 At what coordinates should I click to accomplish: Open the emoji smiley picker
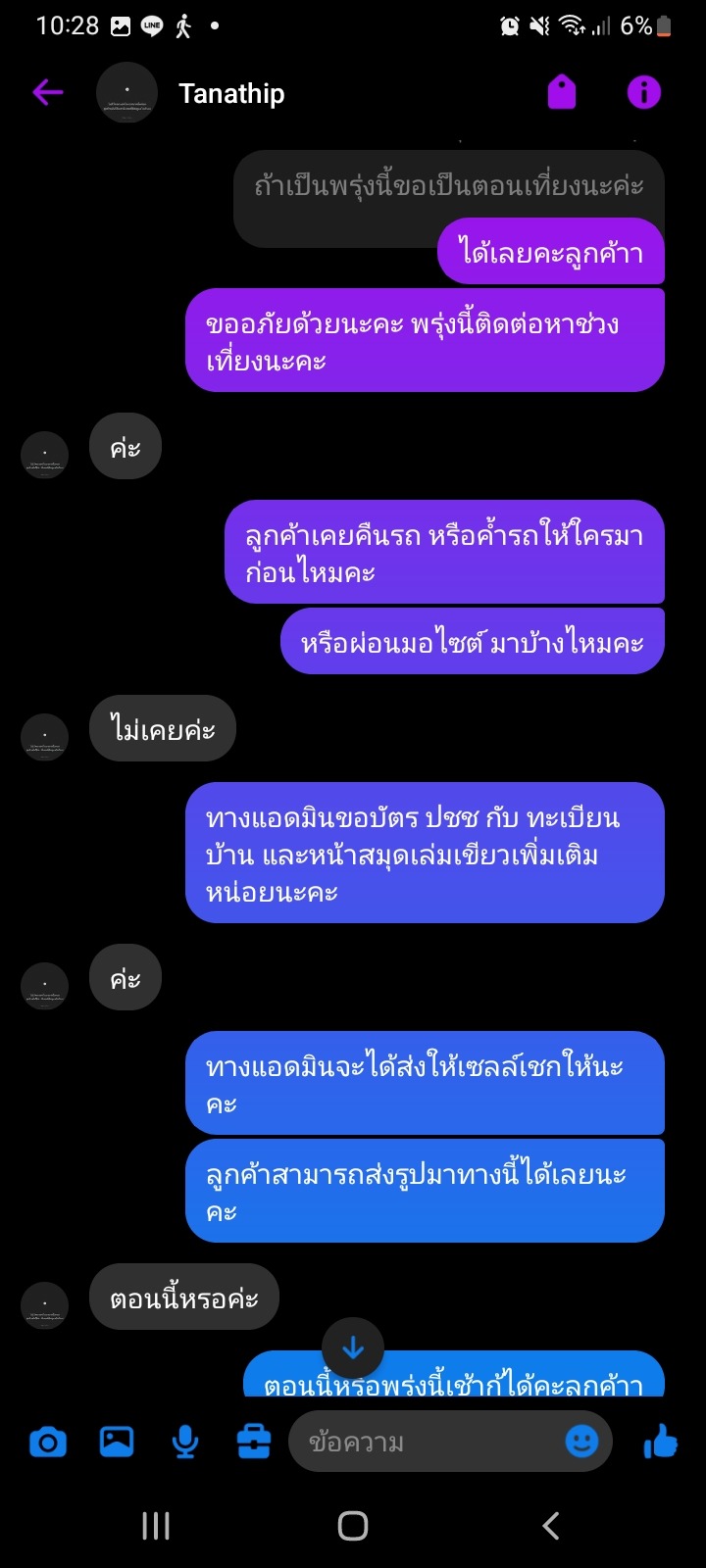582,1442
